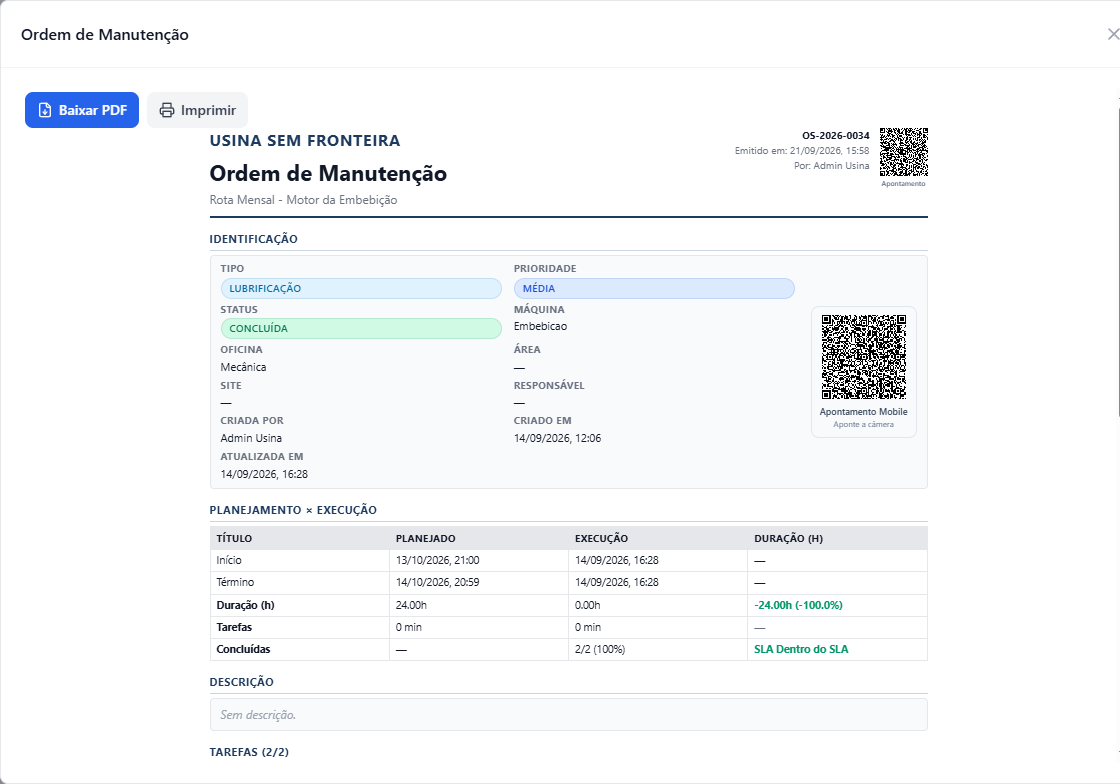
Task: Click the Imprimir button
Action: click(197, 110)
